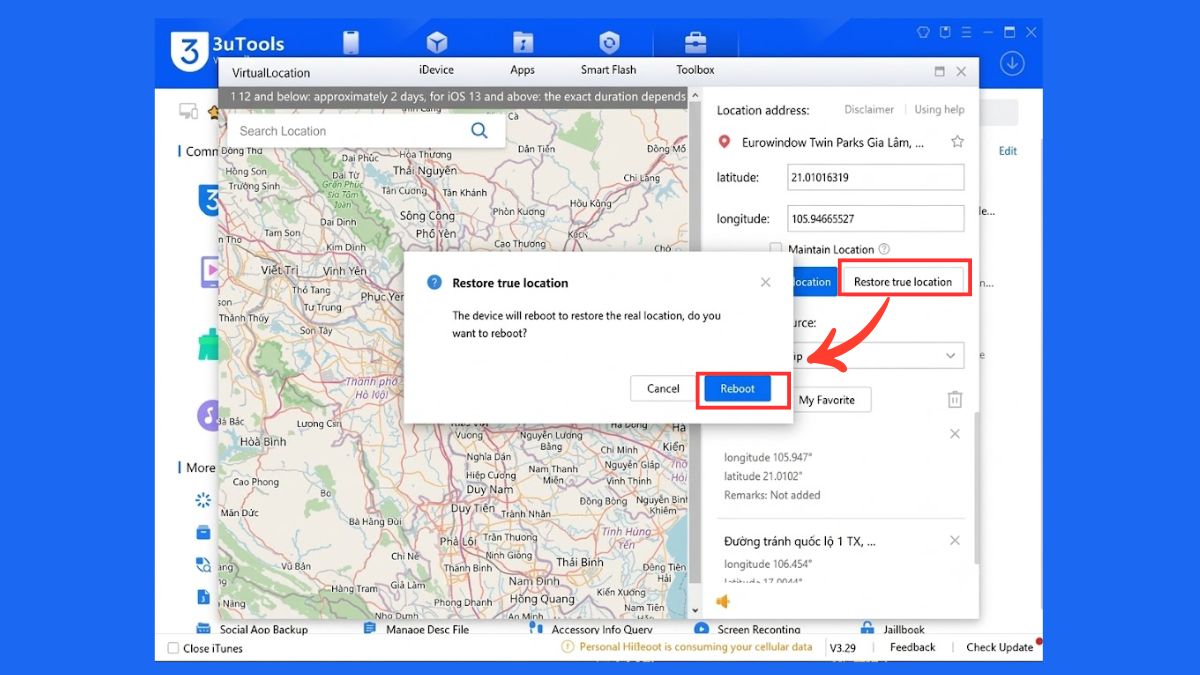Image resolution: width=1200 pixels, height=675 pixels.
Task: Click the red location pin icon
Action: 725,142
